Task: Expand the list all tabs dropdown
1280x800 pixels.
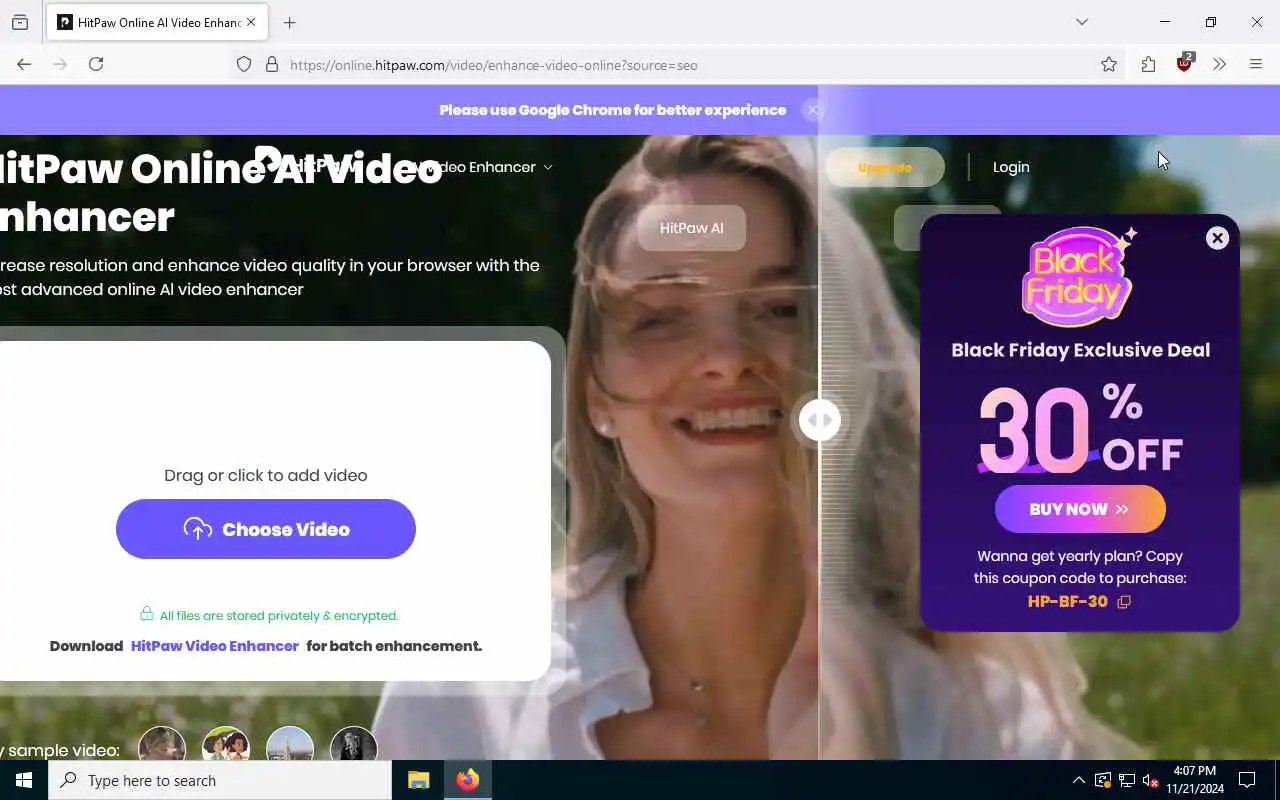Action: (x=1082, y=22)
